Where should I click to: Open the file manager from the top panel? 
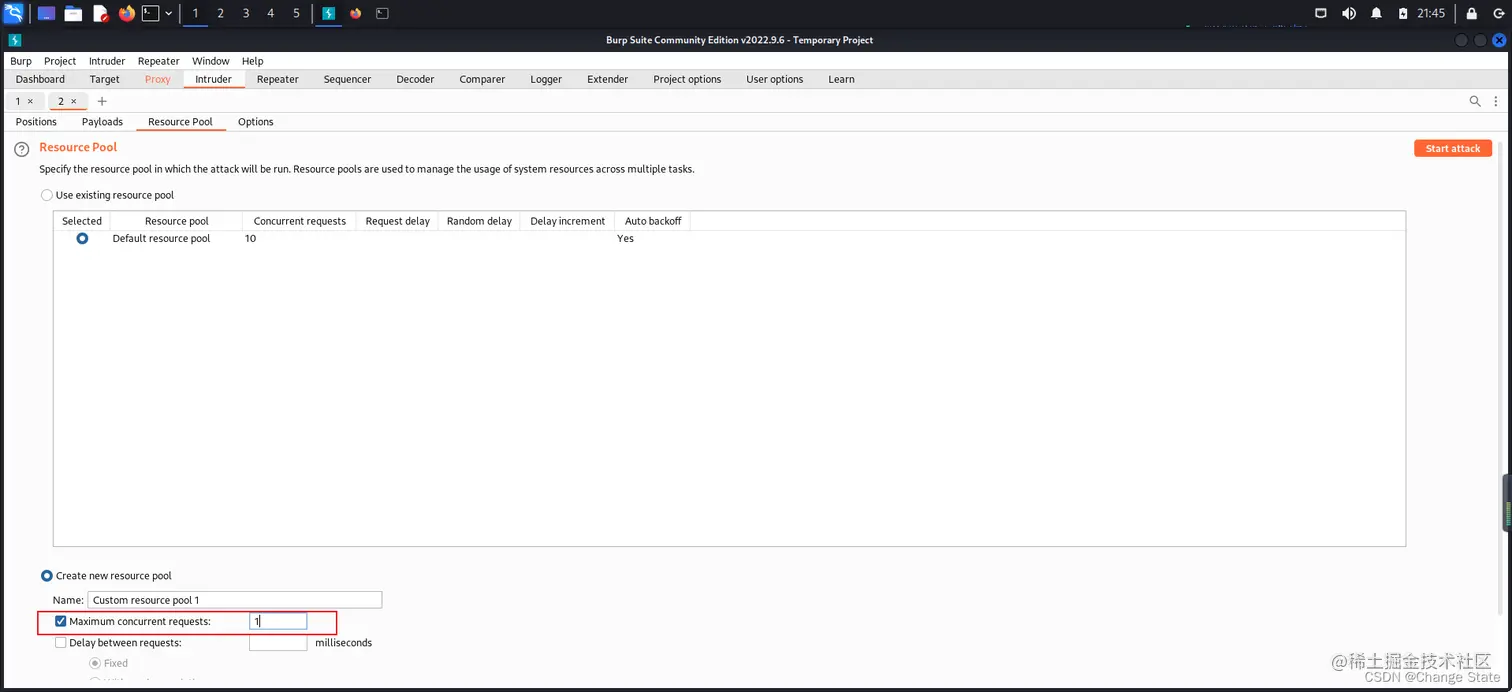[73, 13]
